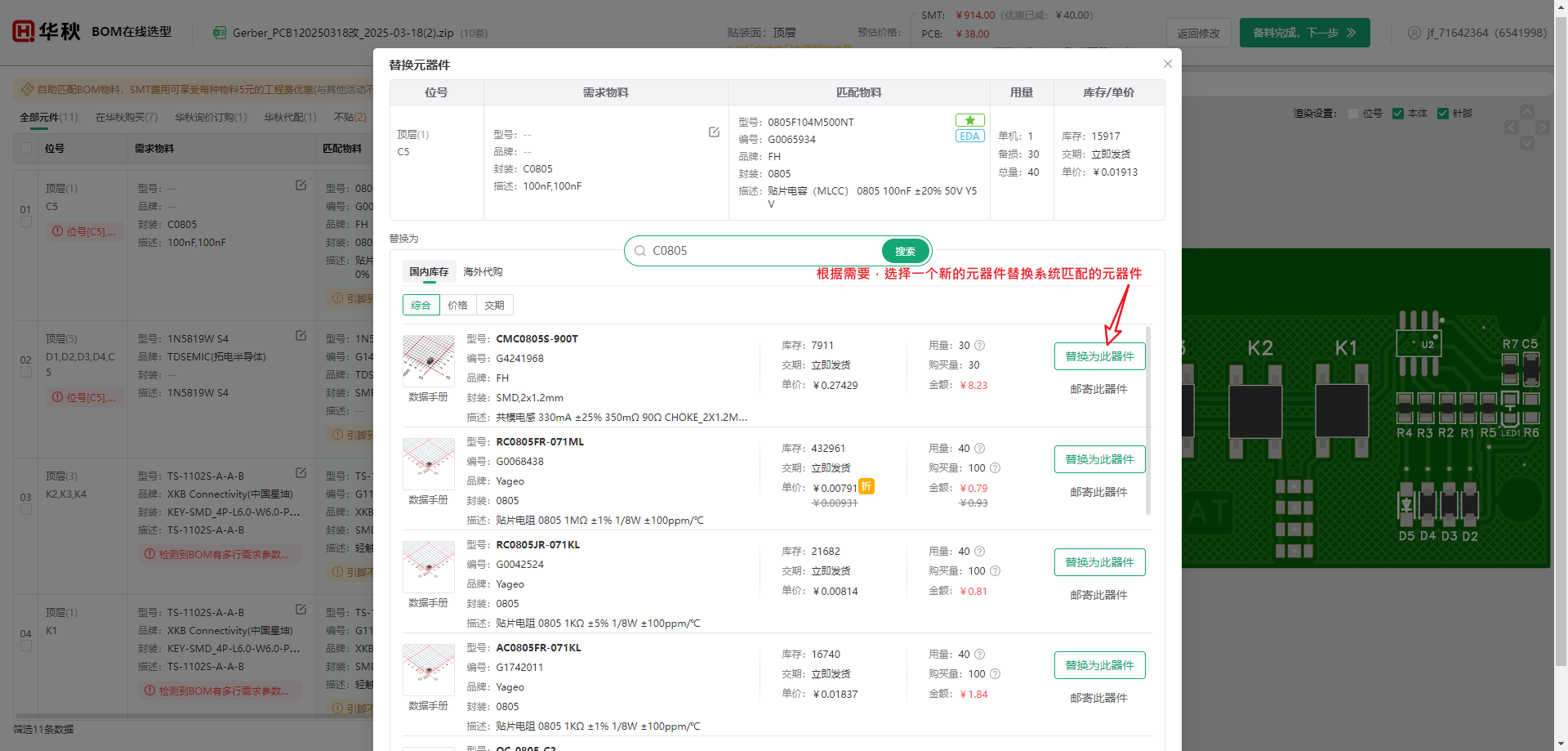Click the 购买量 help icon for RC0805JR-071KL
1568x751 pixels.
(995, 571)
